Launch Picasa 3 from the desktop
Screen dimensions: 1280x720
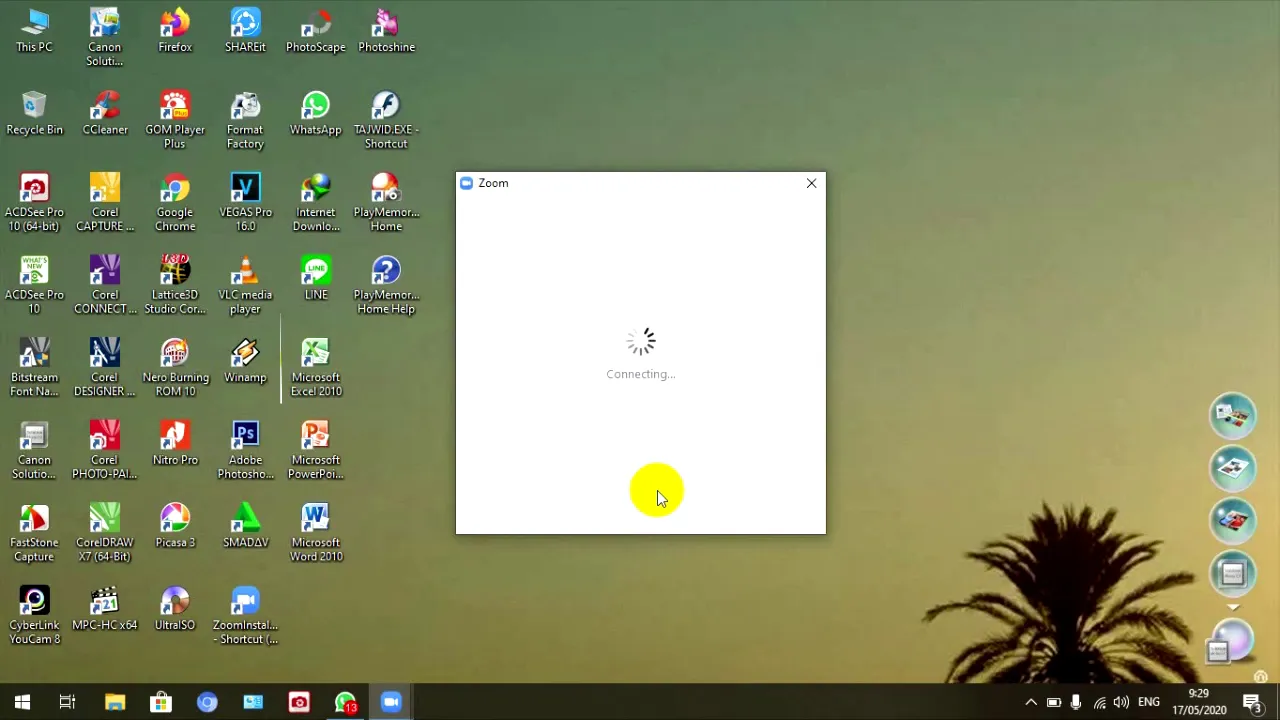click(175, 526)
